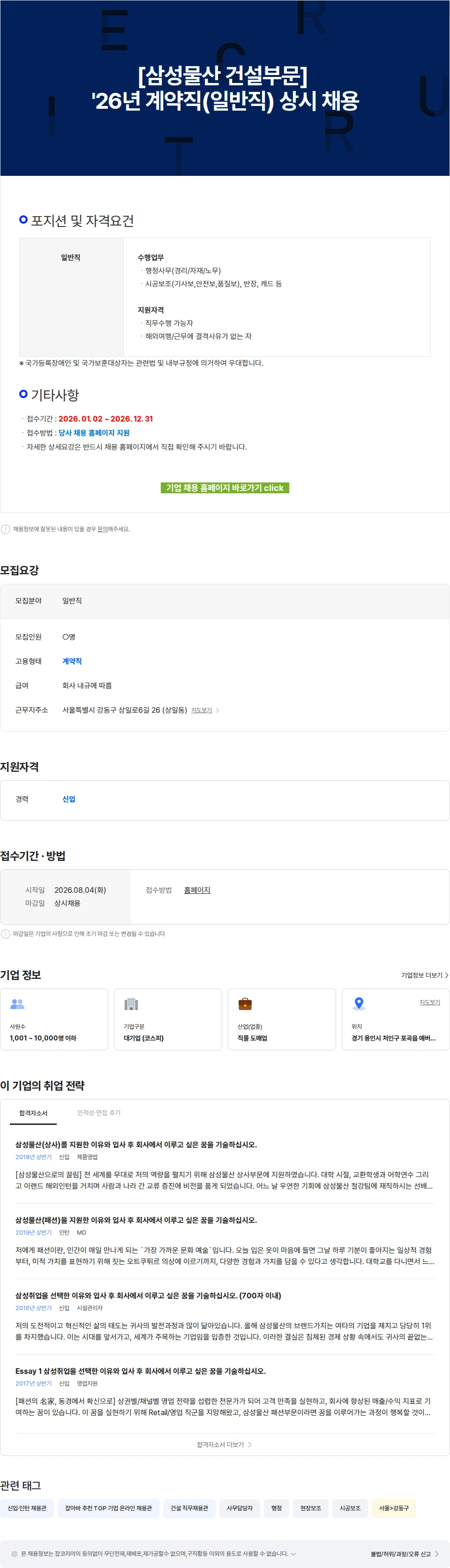The image size is (450, 1568).
Task: Switch to the 인적성·면접 후기 tab
Action: point(98,1112)
